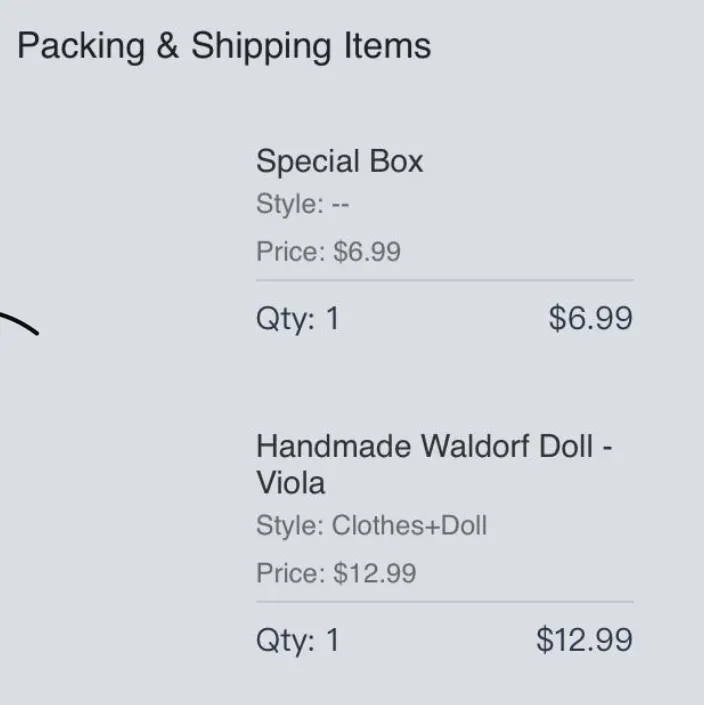The height and width of the screenshot is (705, 704).
Task: Click the Clothes+Doll style value
Action: 410,525
